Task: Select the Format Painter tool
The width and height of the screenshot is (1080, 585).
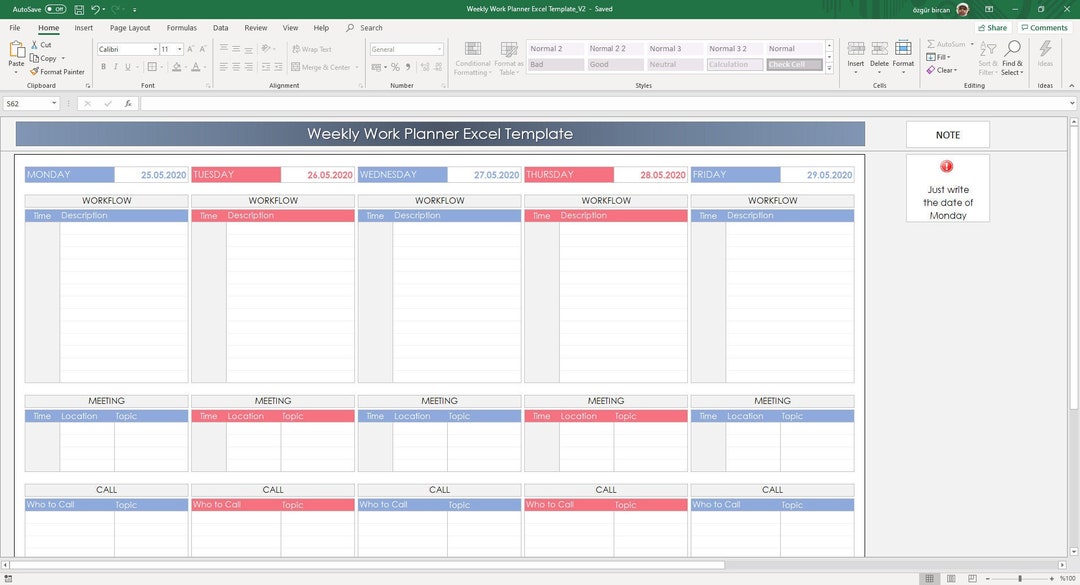Action: (x=57, y=71)
